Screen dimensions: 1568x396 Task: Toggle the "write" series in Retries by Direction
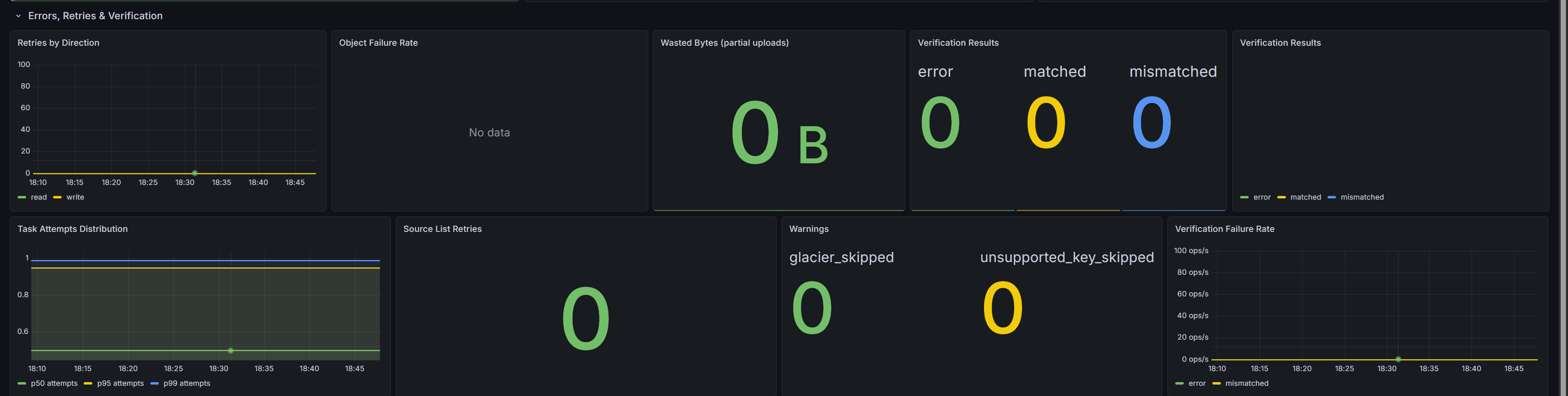click(75, 197)
